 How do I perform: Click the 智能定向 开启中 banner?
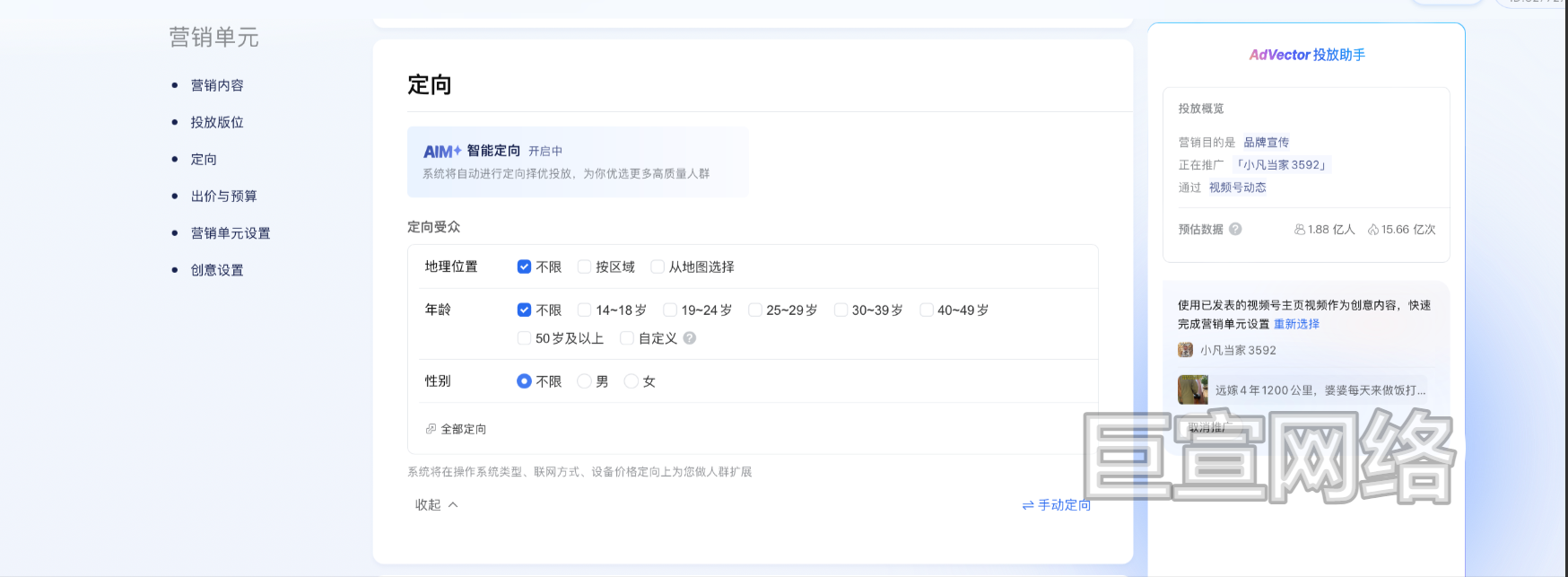[578, 162]
